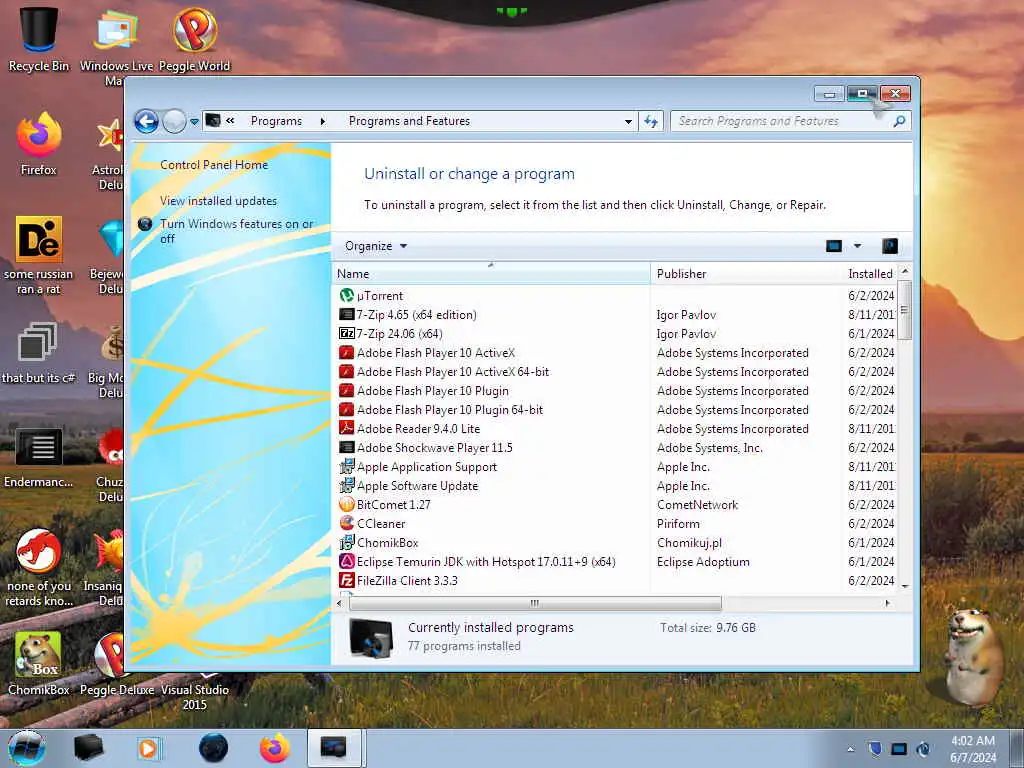Click the Eclipse Adoptium publisher cell
The width and height of the screenshot is (1024, 768).
(703, 562)
